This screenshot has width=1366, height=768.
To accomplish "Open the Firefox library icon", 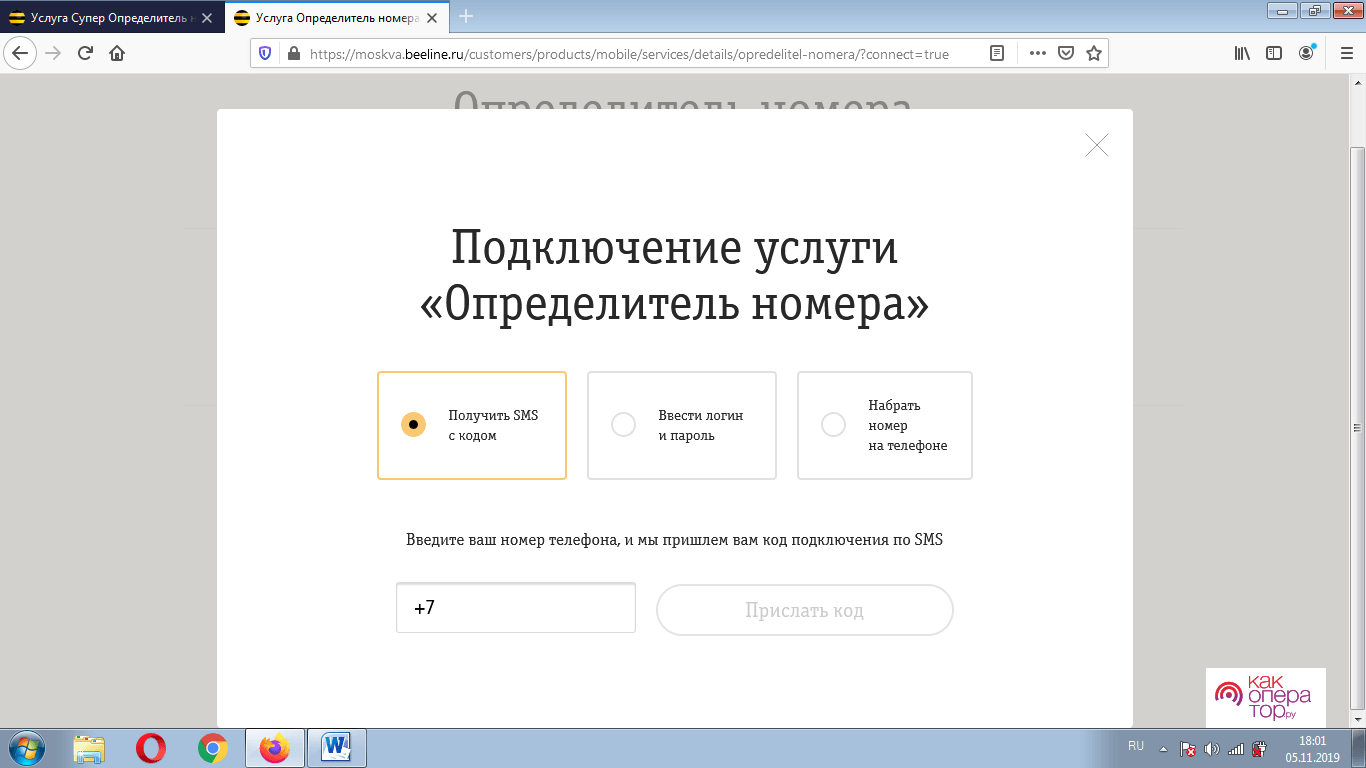I will tap(1242, 54).
